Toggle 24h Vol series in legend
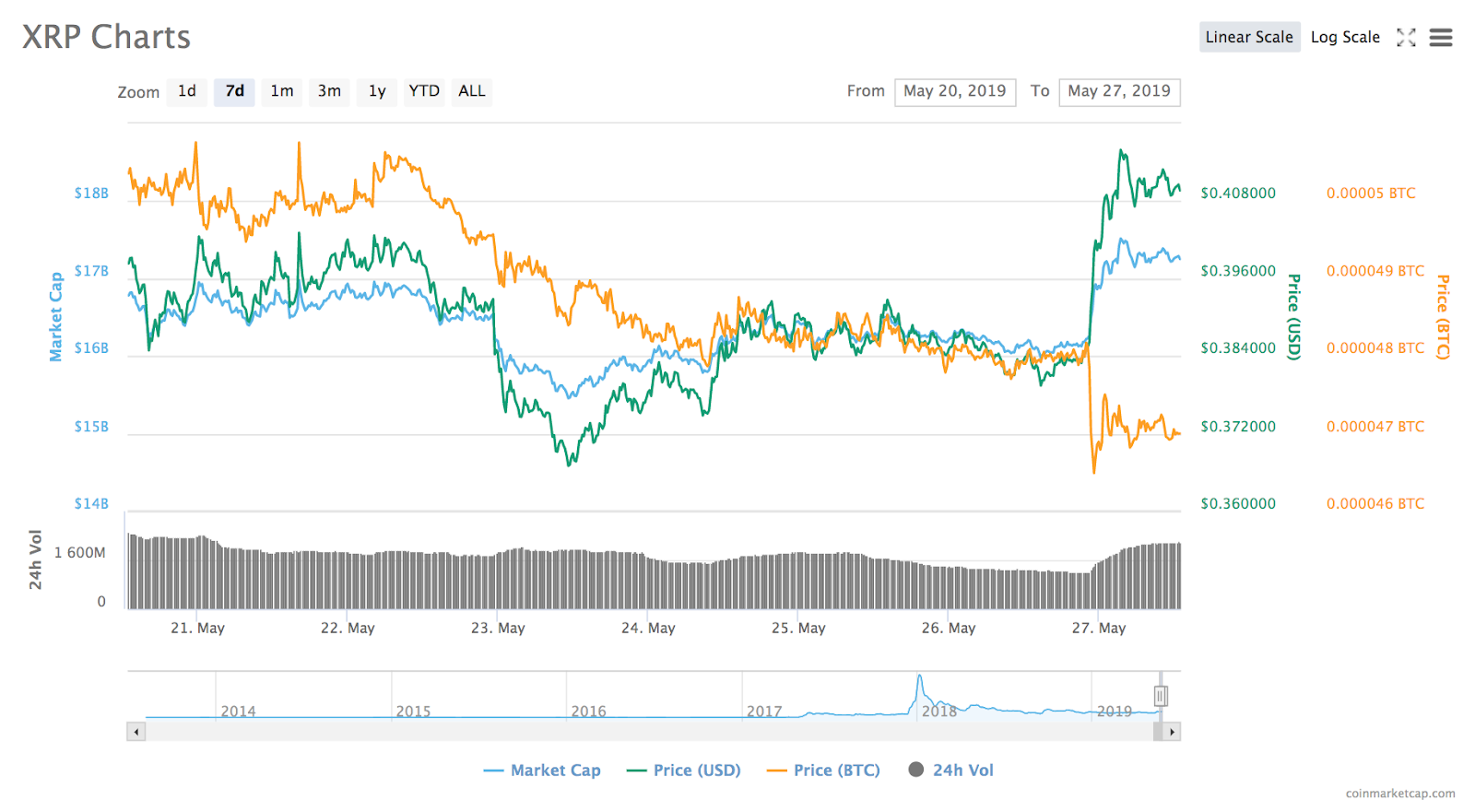Screen dimensions: 1475x812 click(951, 771)
